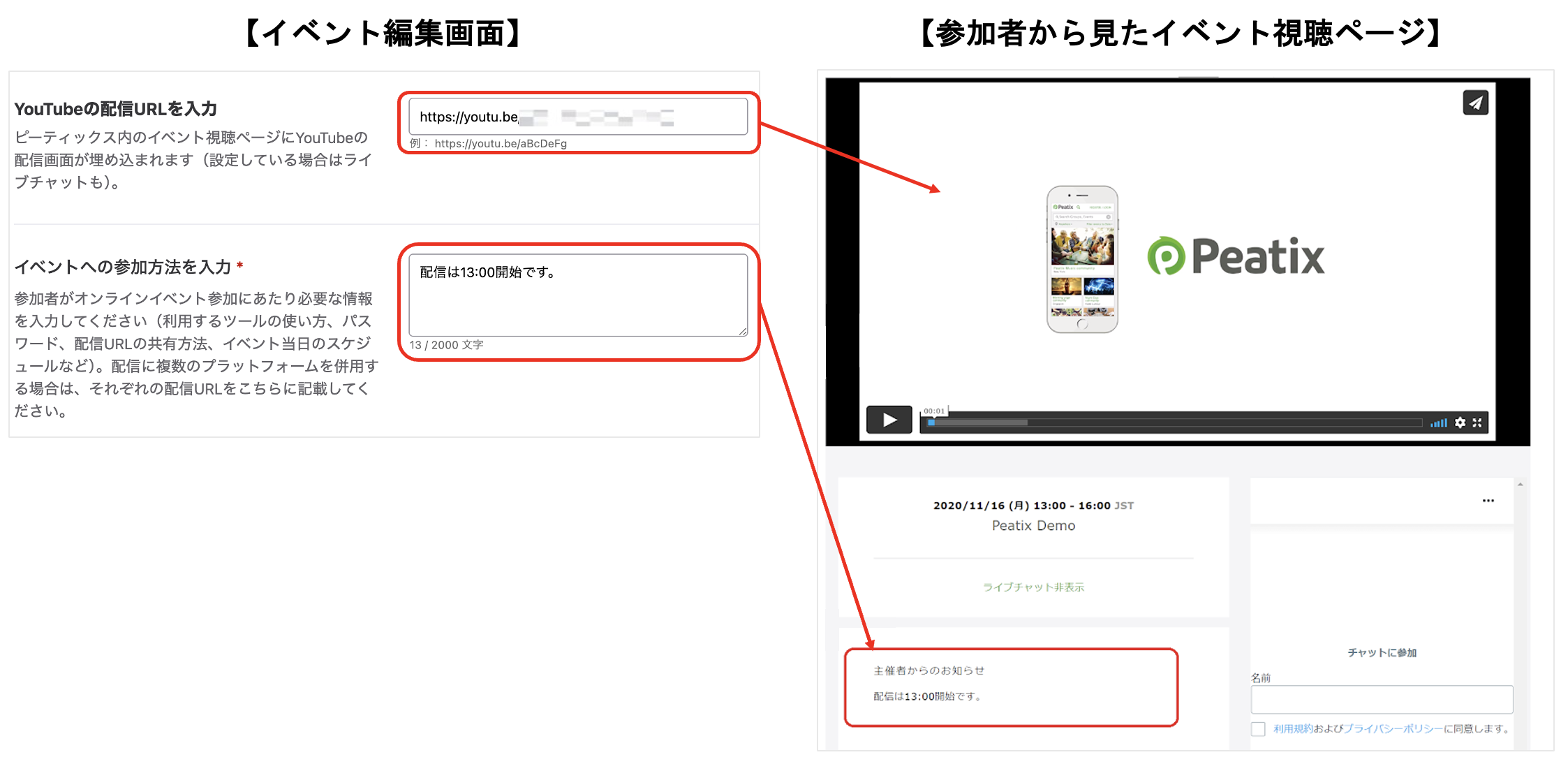Screen dimensions: 1568x764
Task: Click the event participation method textarea
Action: point(577,295)
